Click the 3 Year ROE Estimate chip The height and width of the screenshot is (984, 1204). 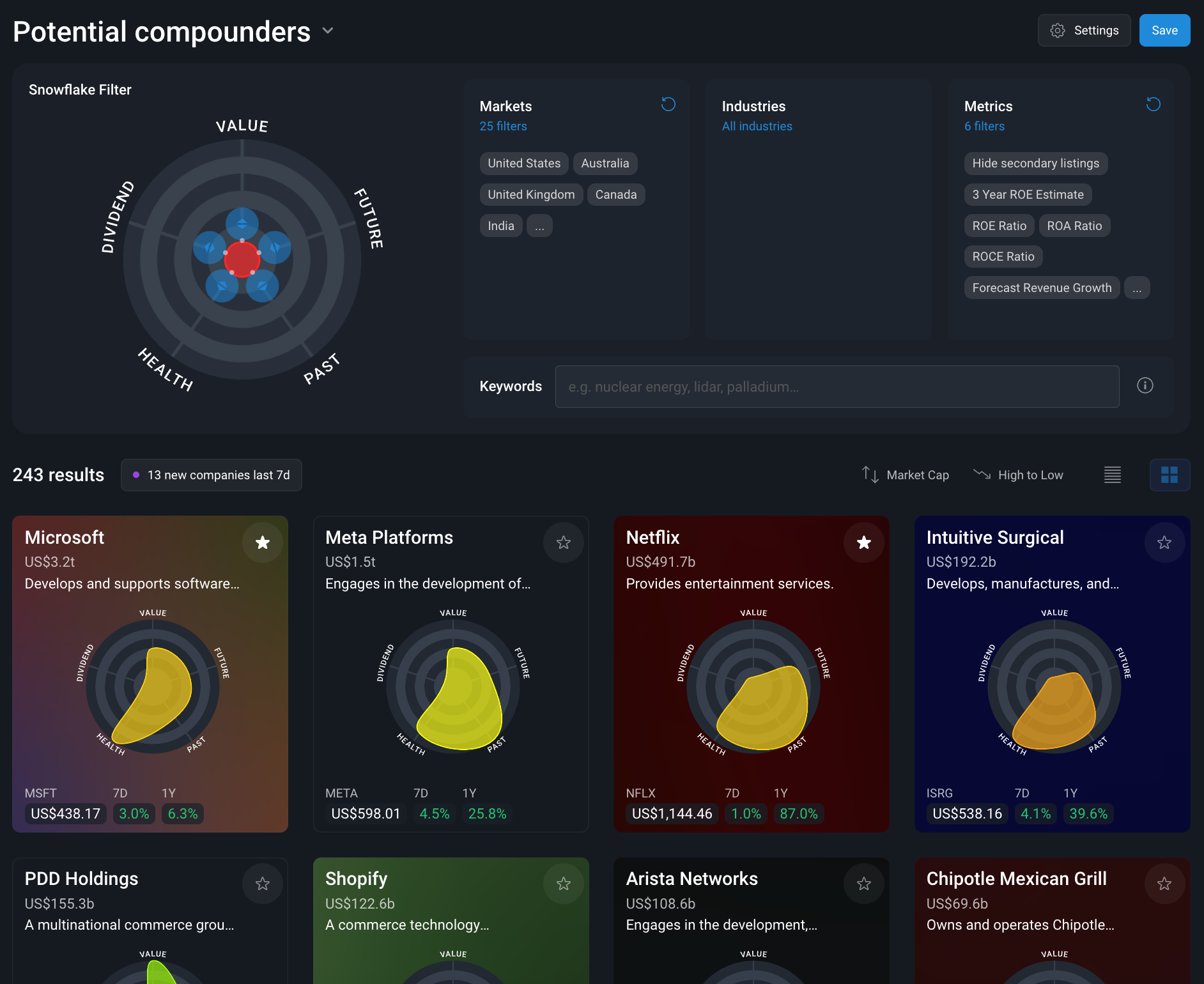point(1028,195)
